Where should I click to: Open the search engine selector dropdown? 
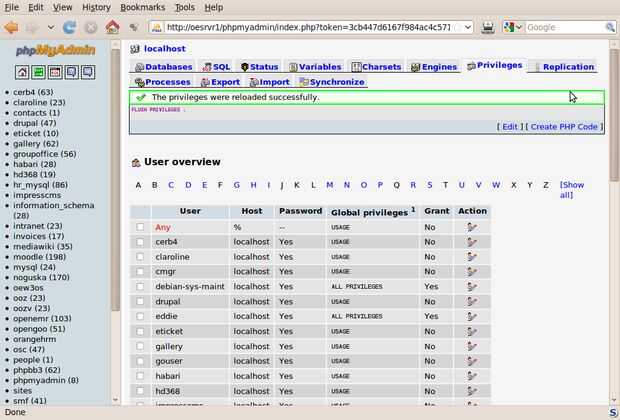(513, 27)
